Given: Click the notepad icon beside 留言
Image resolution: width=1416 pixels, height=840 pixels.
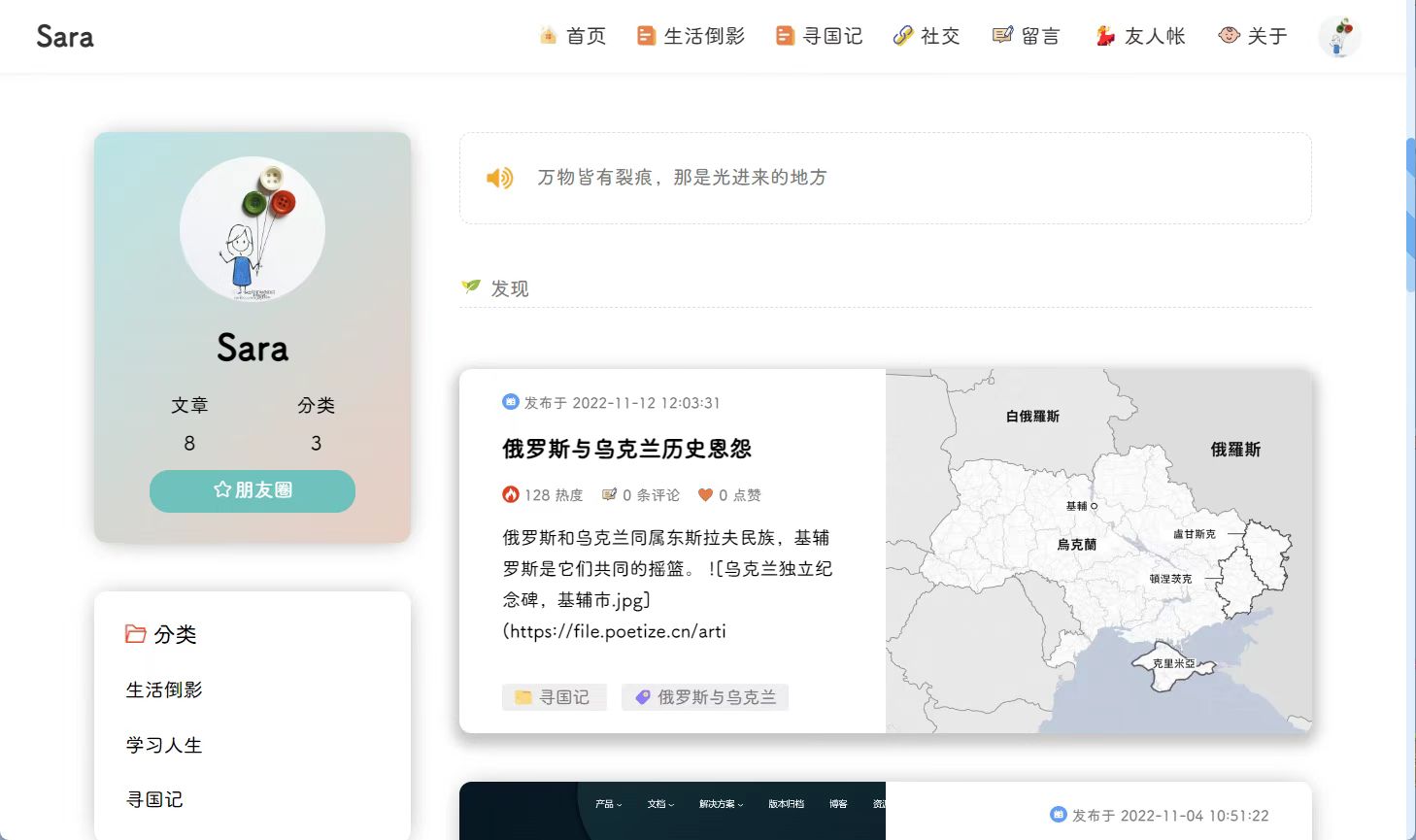Looking at the screenshot, I should pos(1002,36).
